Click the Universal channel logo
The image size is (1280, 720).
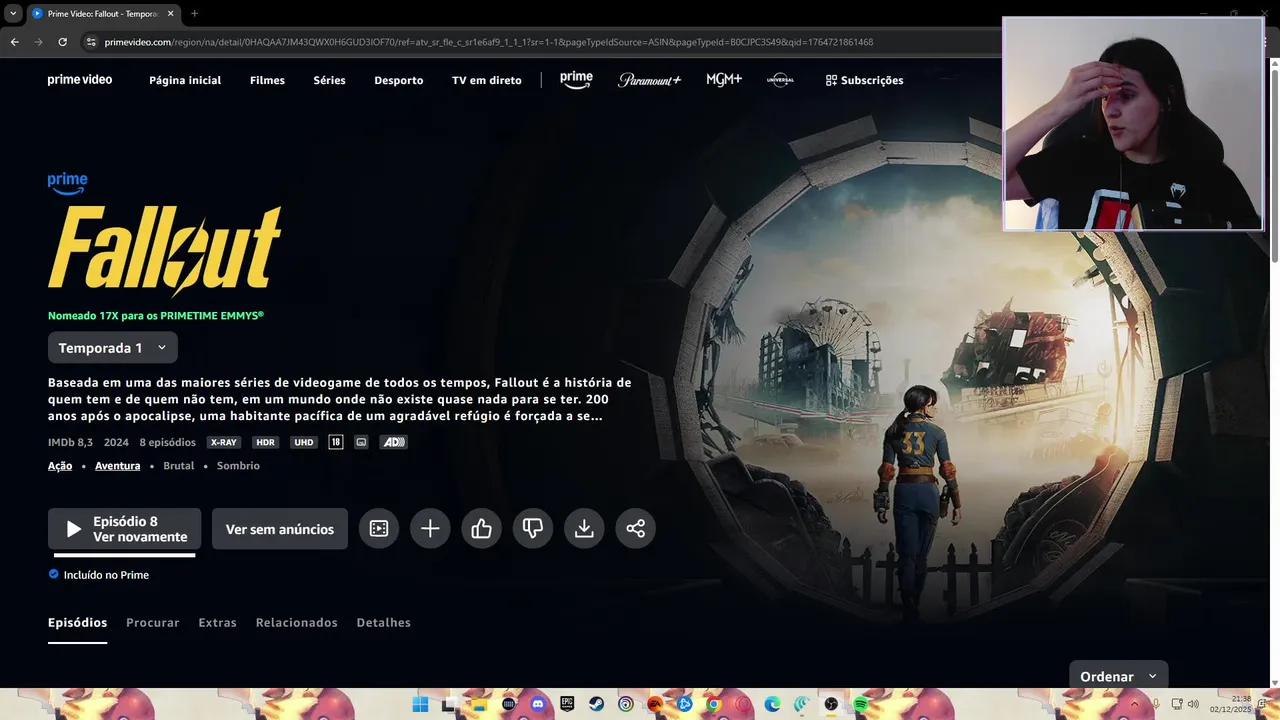(x=780, y=80)
